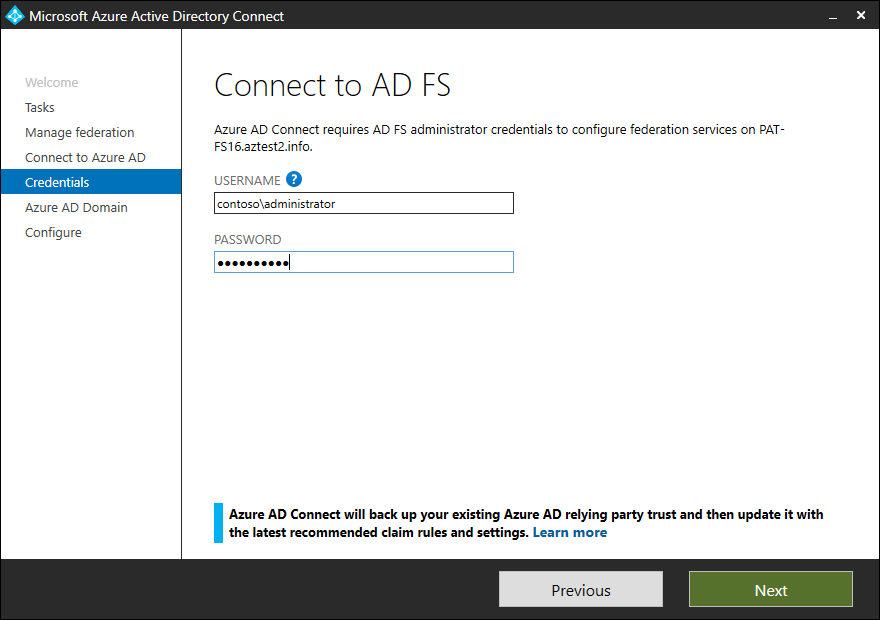Select the highlighted Credentials step
880x620 pixels.
58,182
